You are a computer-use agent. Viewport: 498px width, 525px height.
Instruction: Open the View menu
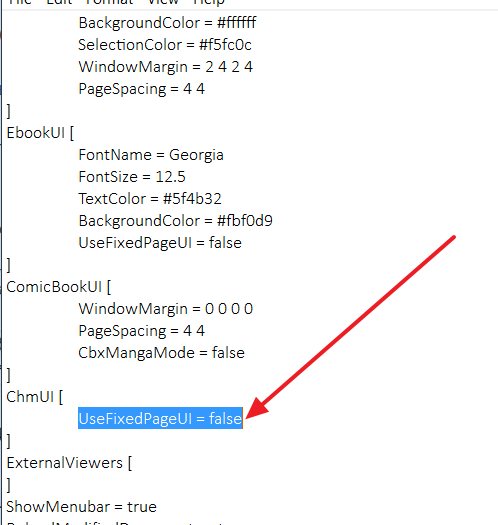point(163,2)
